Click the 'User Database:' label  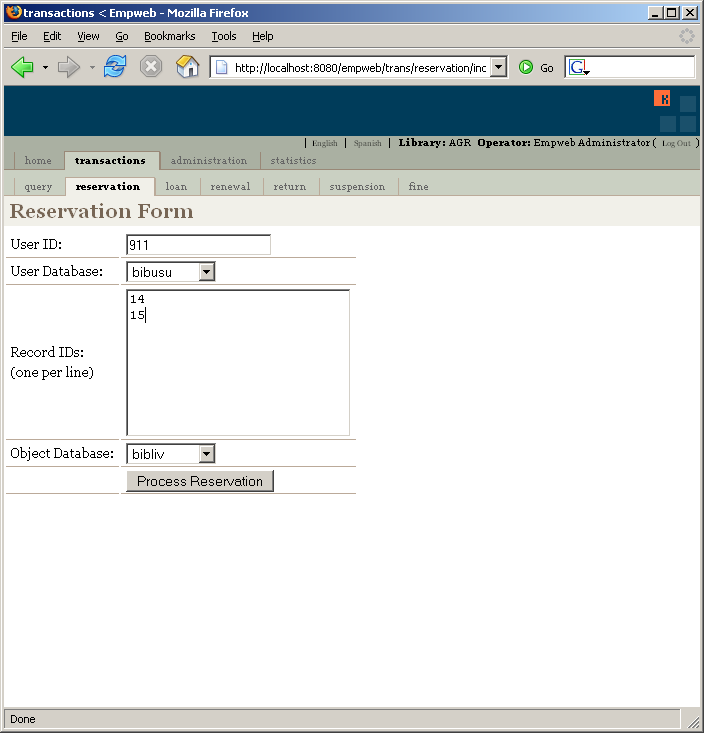coord(57,271)
